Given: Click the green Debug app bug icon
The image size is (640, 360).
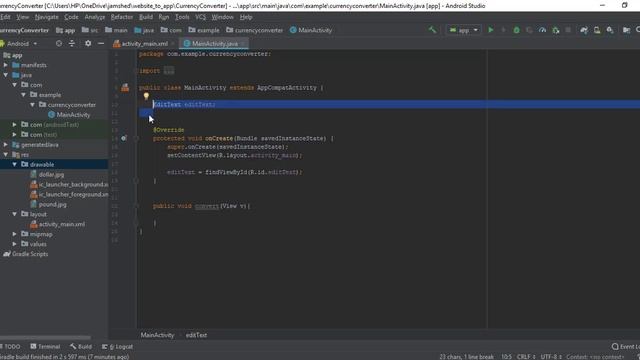Looking at the screenshot, I should [516, 30].
